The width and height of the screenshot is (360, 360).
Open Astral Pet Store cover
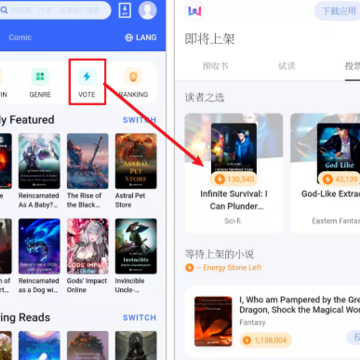tap(136, 161)
